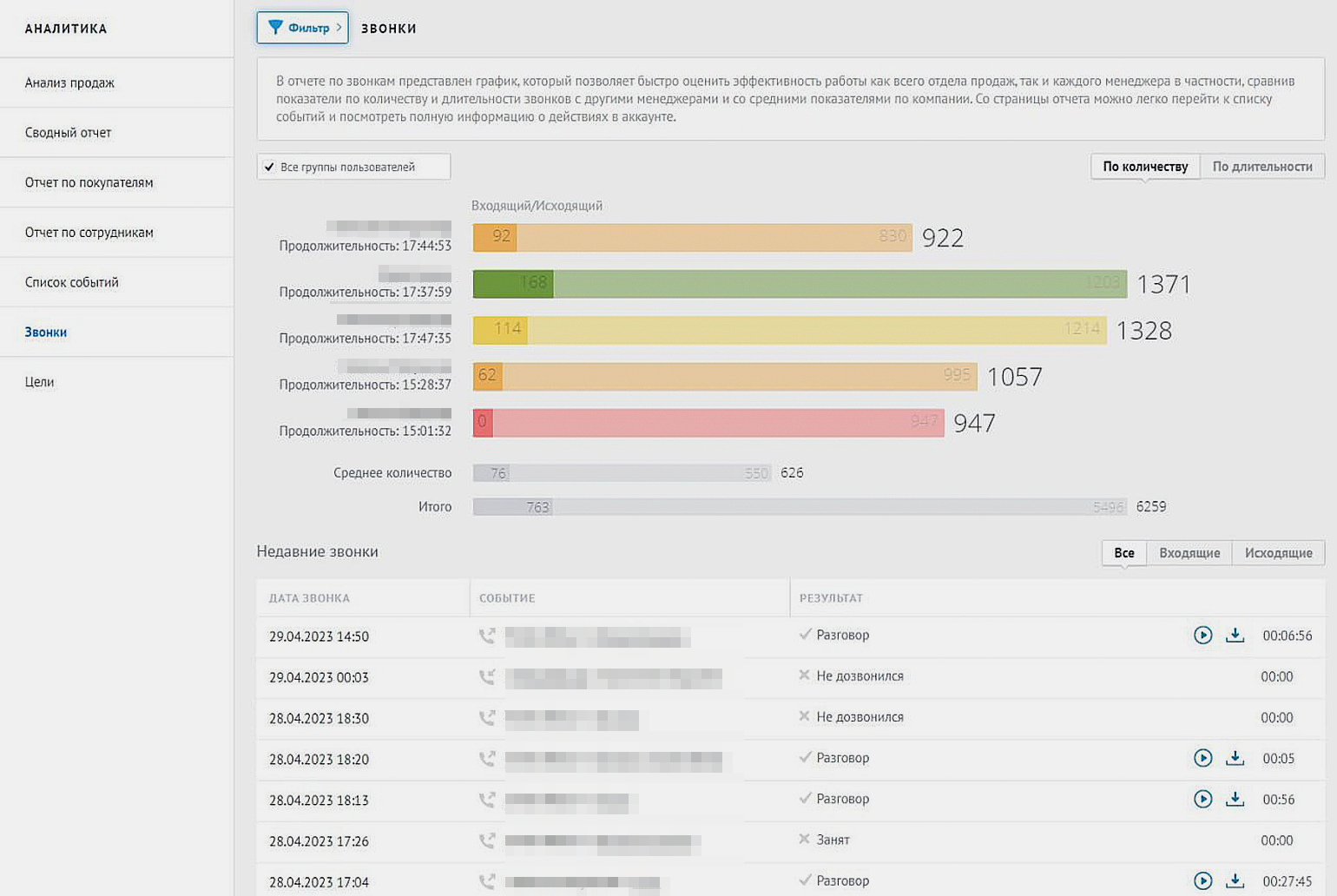
Task: Click Среднее количество gray bar
Action: point(622,473)
